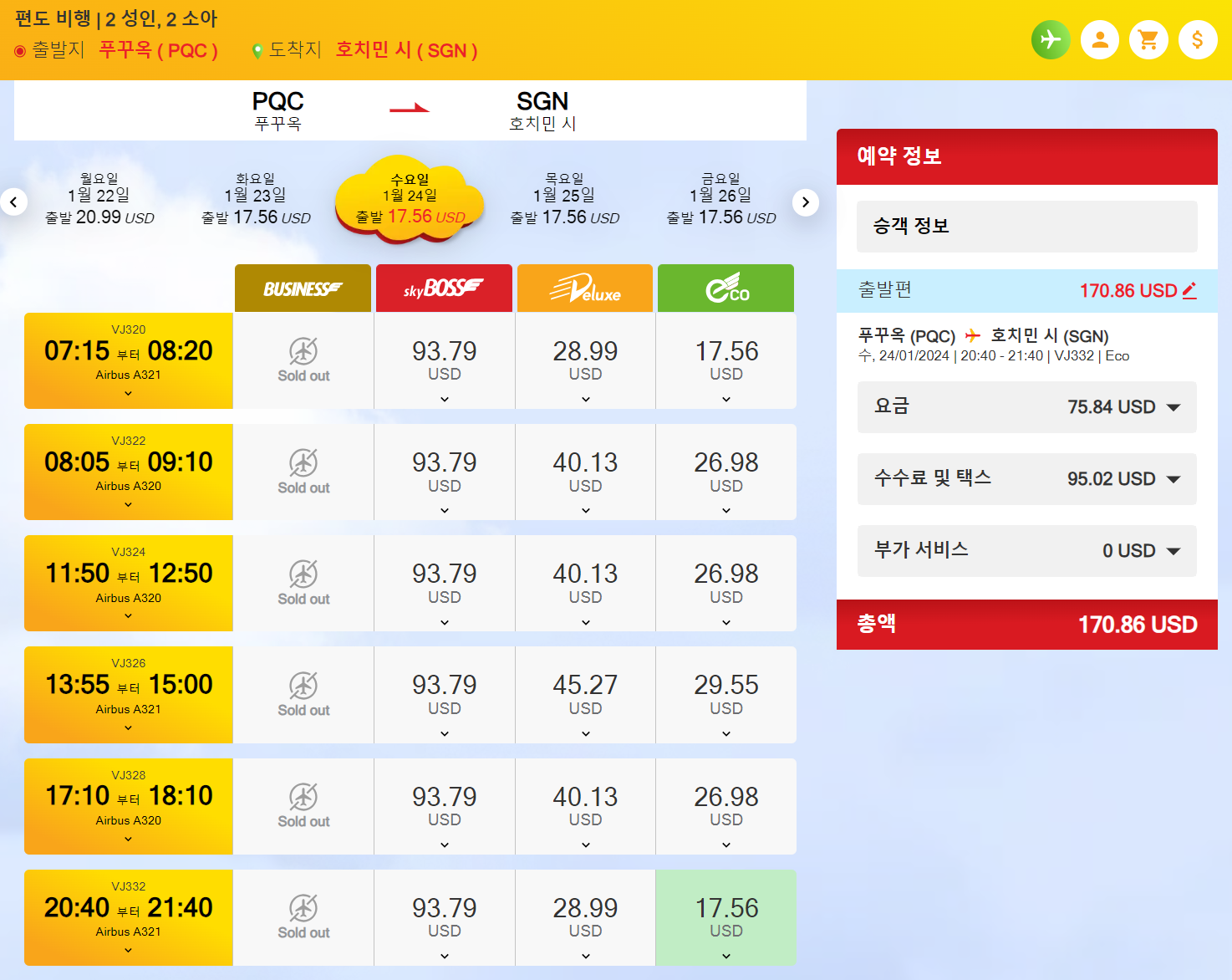Click the green destination pin icon
The image size is (1232, 980).
257,51
